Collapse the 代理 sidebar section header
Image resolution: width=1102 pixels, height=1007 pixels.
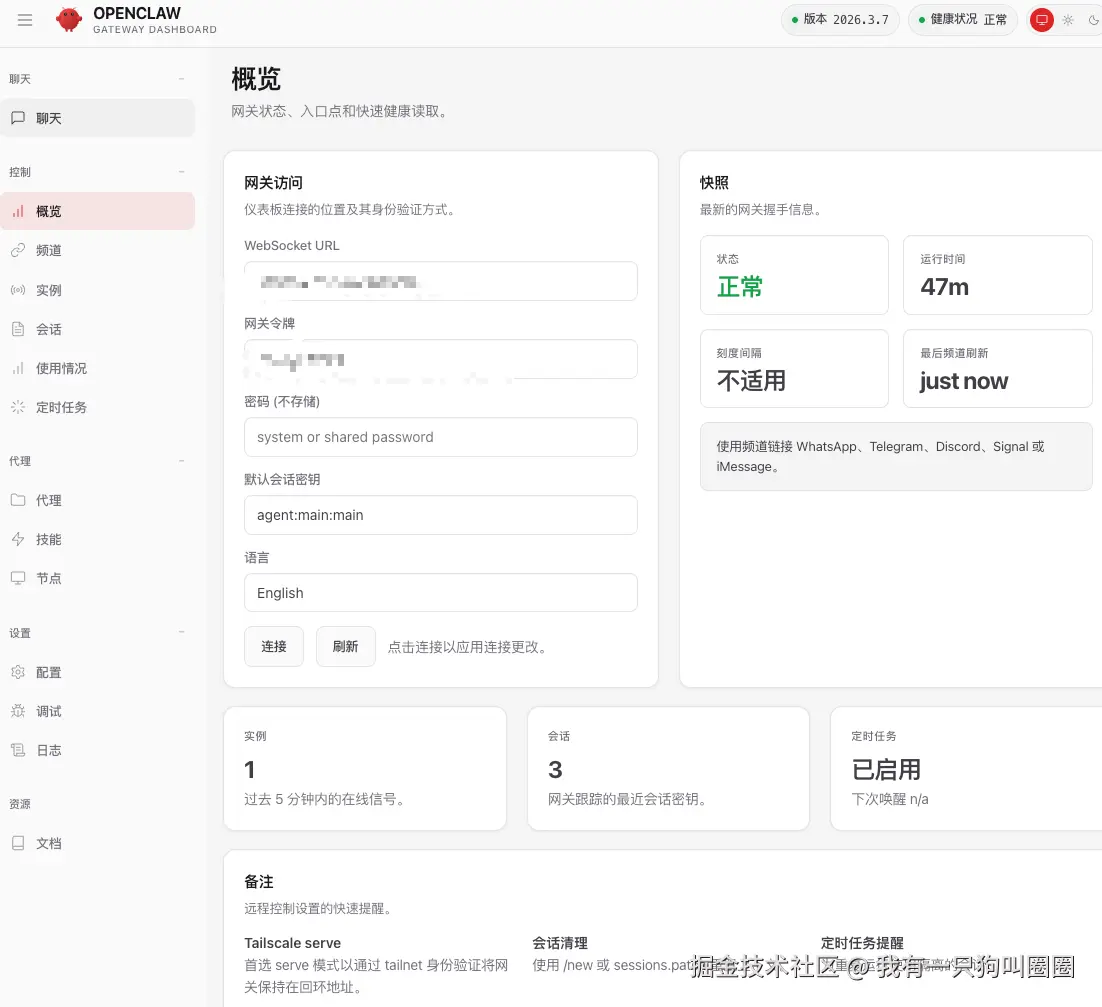click(97, 461)
